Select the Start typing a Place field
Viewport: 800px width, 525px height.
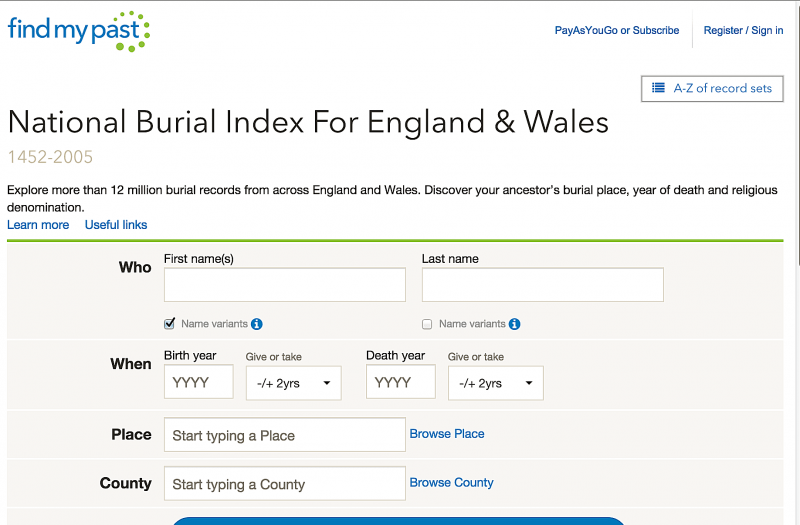pos(285,435)
